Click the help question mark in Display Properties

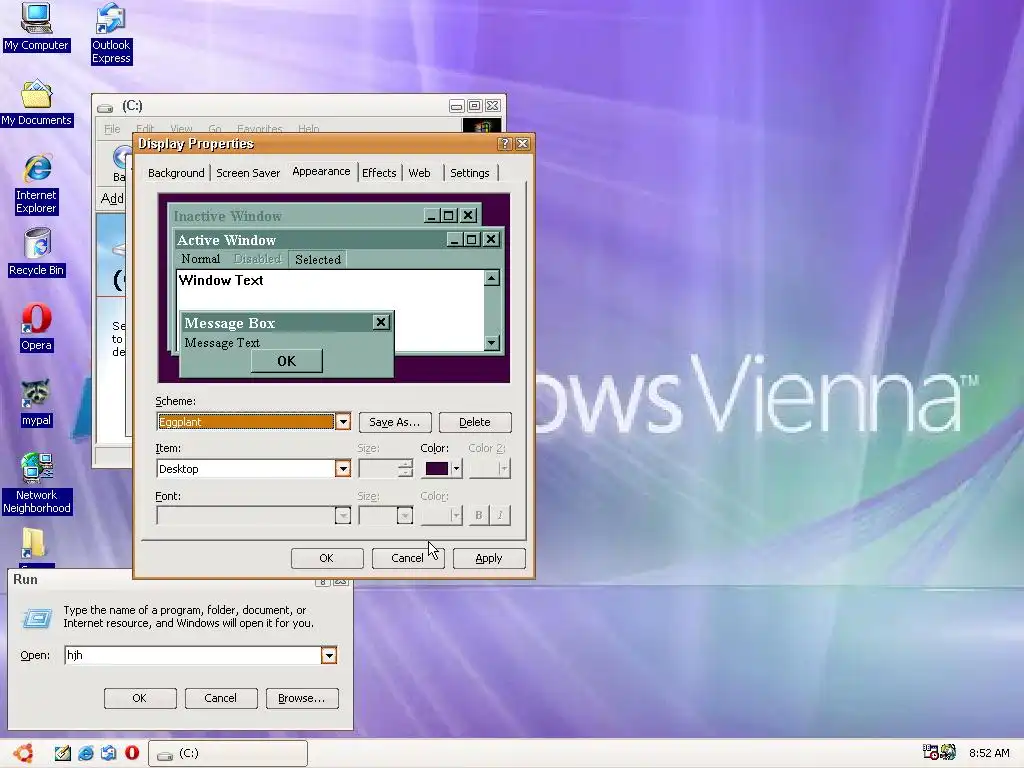click(x=504, y=144)
